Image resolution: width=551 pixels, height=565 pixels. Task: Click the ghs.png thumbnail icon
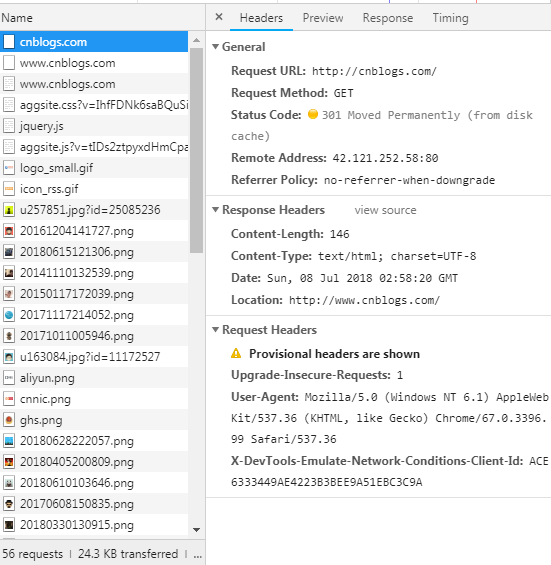[x=9, y=419]
